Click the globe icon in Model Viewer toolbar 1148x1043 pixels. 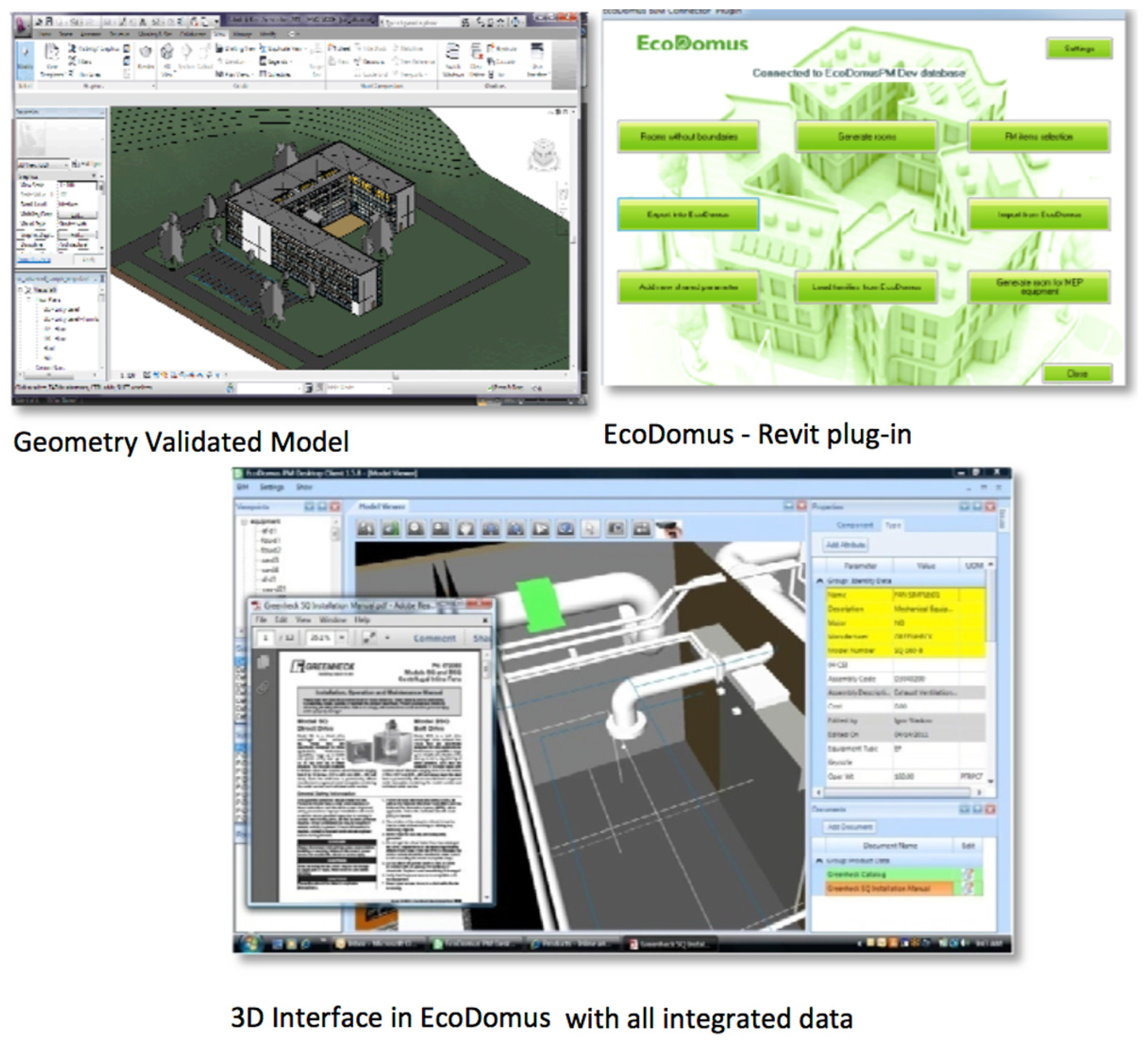(x=566, y=529)
